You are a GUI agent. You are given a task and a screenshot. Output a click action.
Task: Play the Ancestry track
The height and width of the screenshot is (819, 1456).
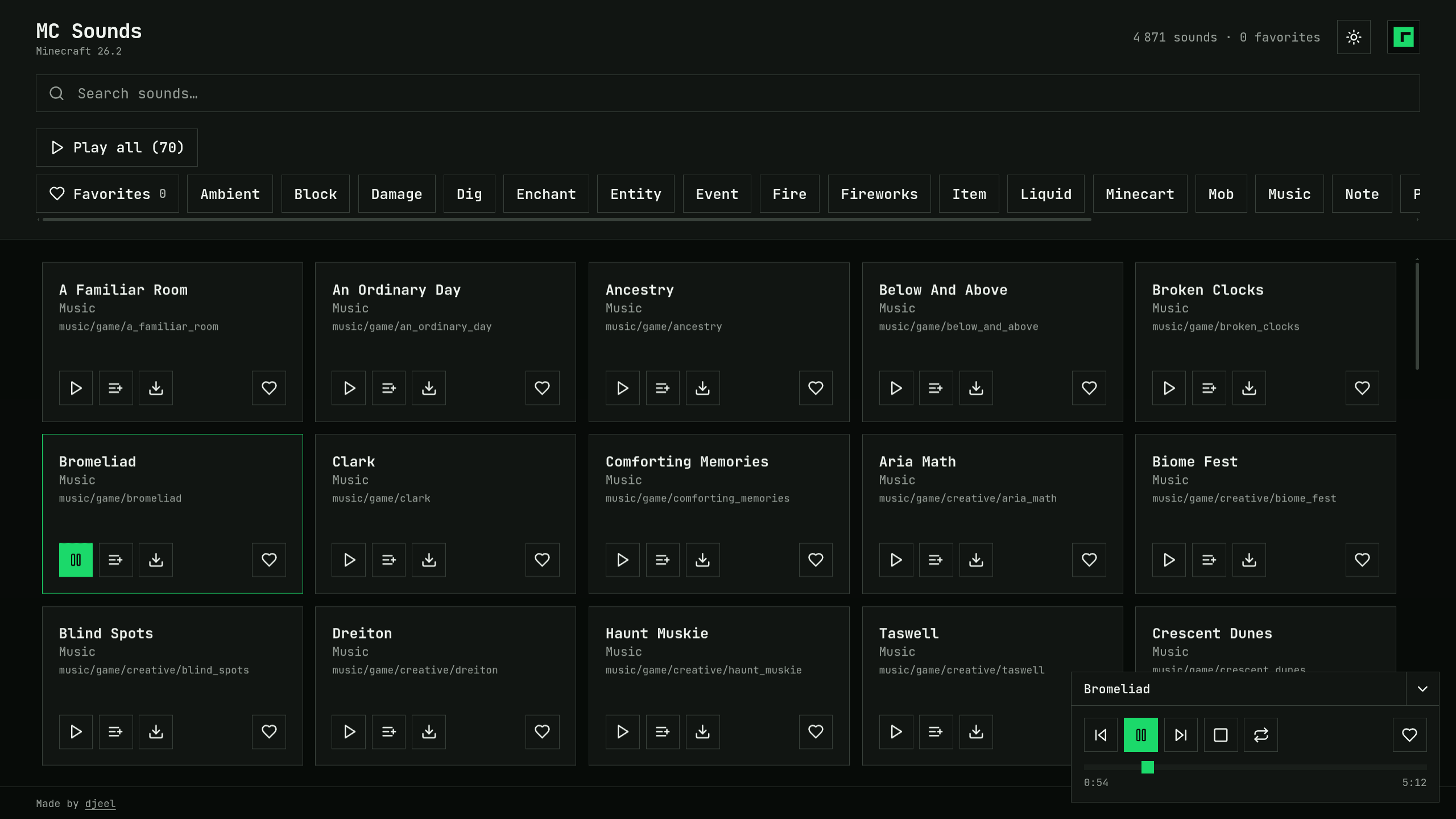pyautogui.click(x=622, y=388)
